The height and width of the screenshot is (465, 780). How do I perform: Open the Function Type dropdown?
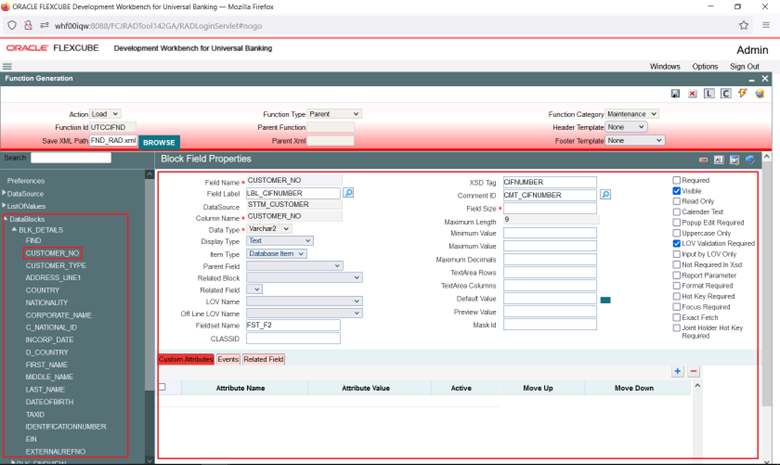(x=334, y=114)
